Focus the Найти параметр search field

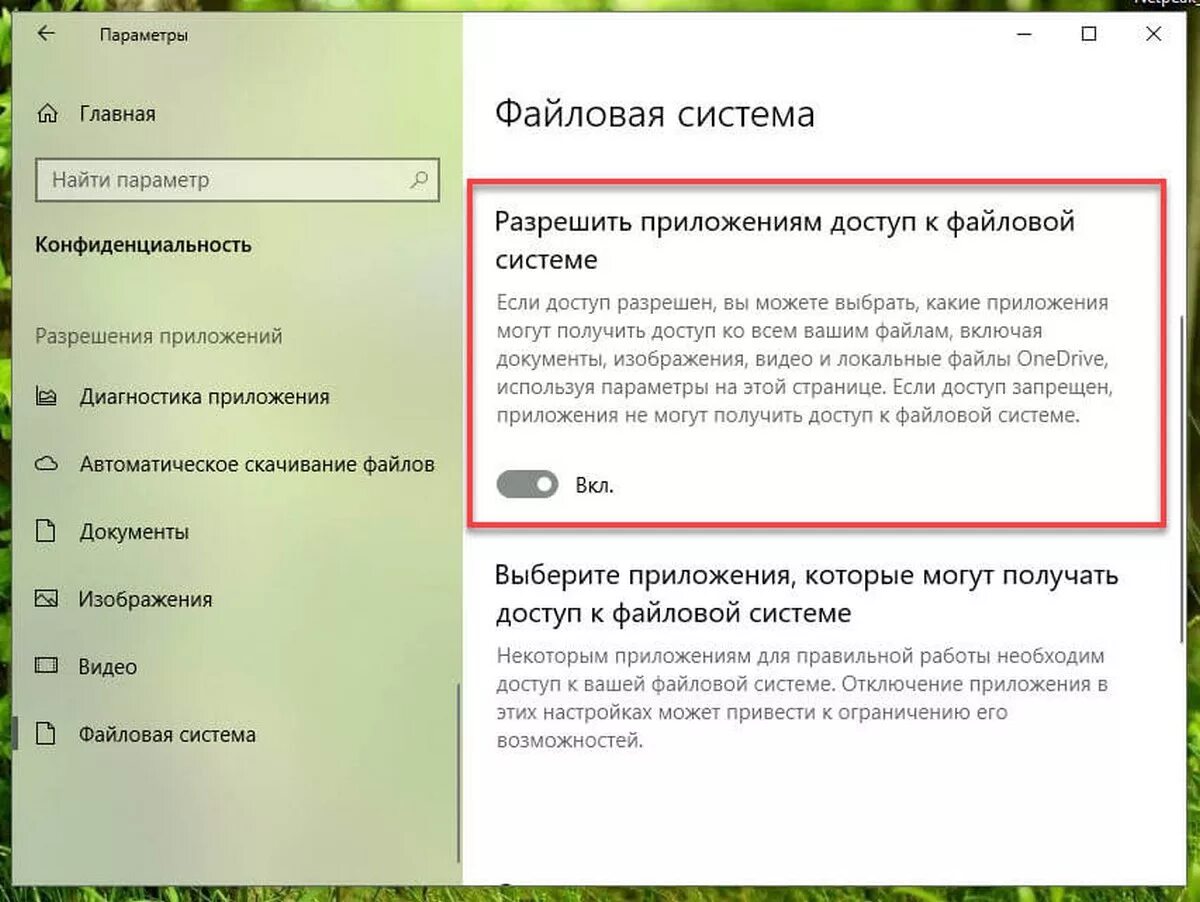tap(237, 181)
